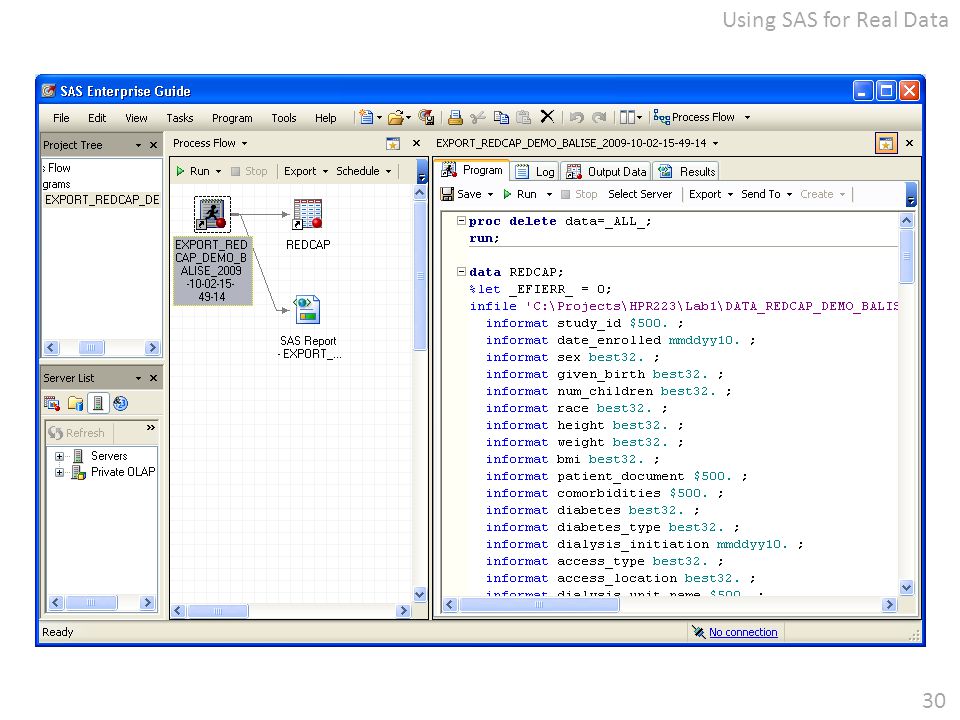Click the highlighted starred window icon at top right
The height and width of the screenshot is (720, 960).
click(x=886, y=143)
